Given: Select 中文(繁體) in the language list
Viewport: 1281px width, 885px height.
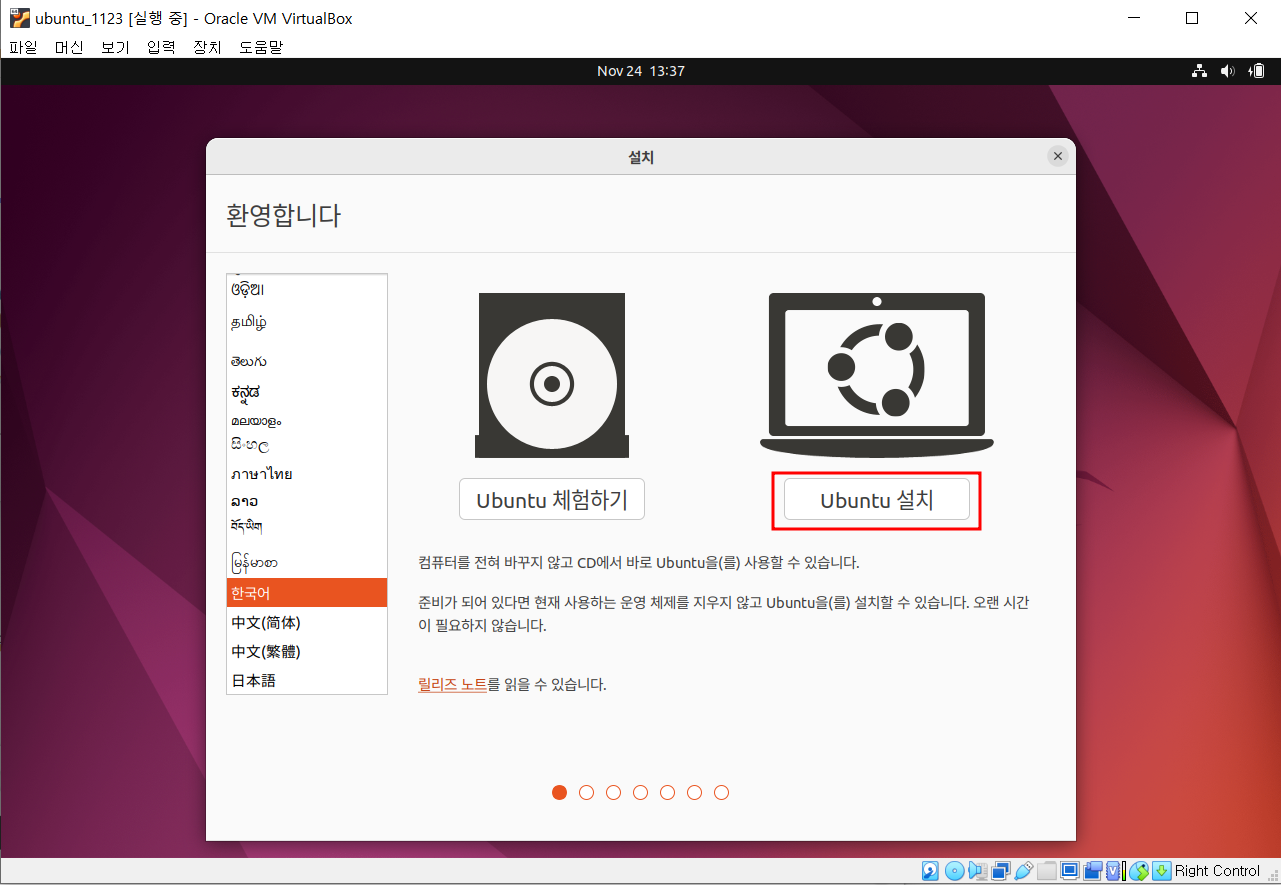Looking at the screenshot, I should (307, 651).
